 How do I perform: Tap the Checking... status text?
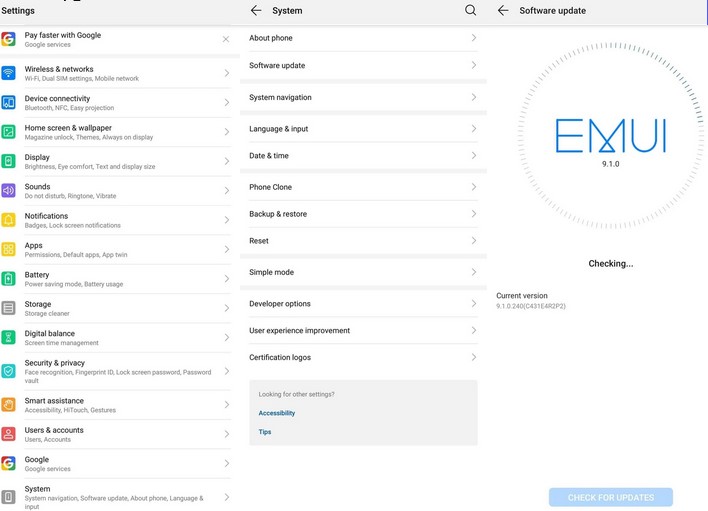(610, 263)
